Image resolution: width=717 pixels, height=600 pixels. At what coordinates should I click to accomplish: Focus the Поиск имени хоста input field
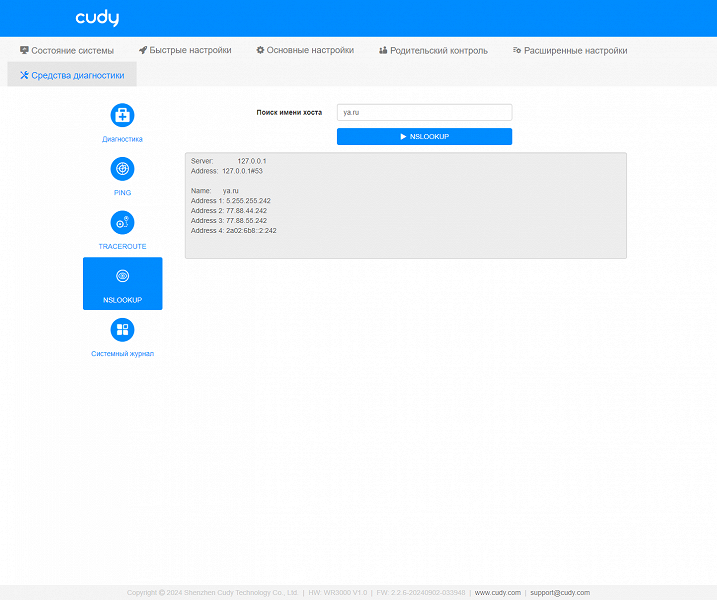[424, 112]
